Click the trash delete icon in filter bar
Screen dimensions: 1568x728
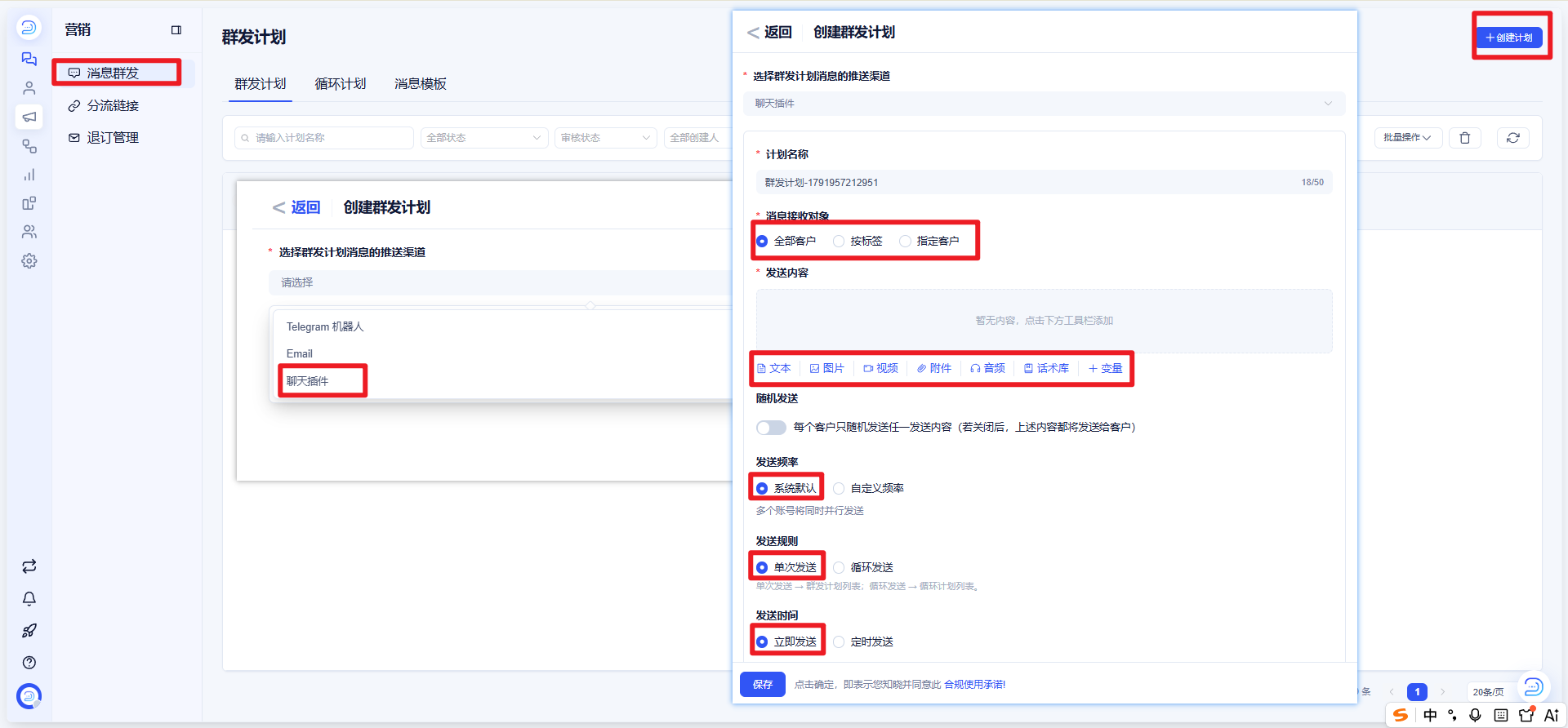(x=1464, y=138)
